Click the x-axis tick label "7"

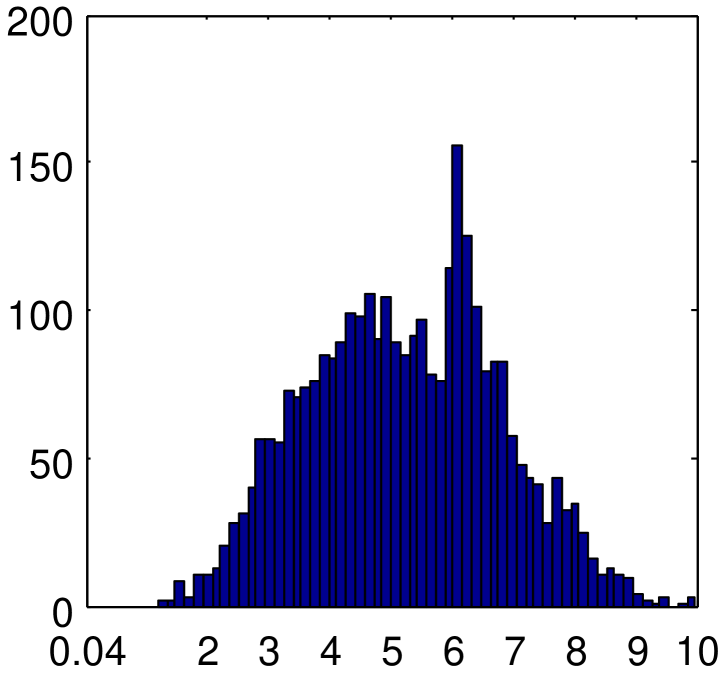pos(515,652)
